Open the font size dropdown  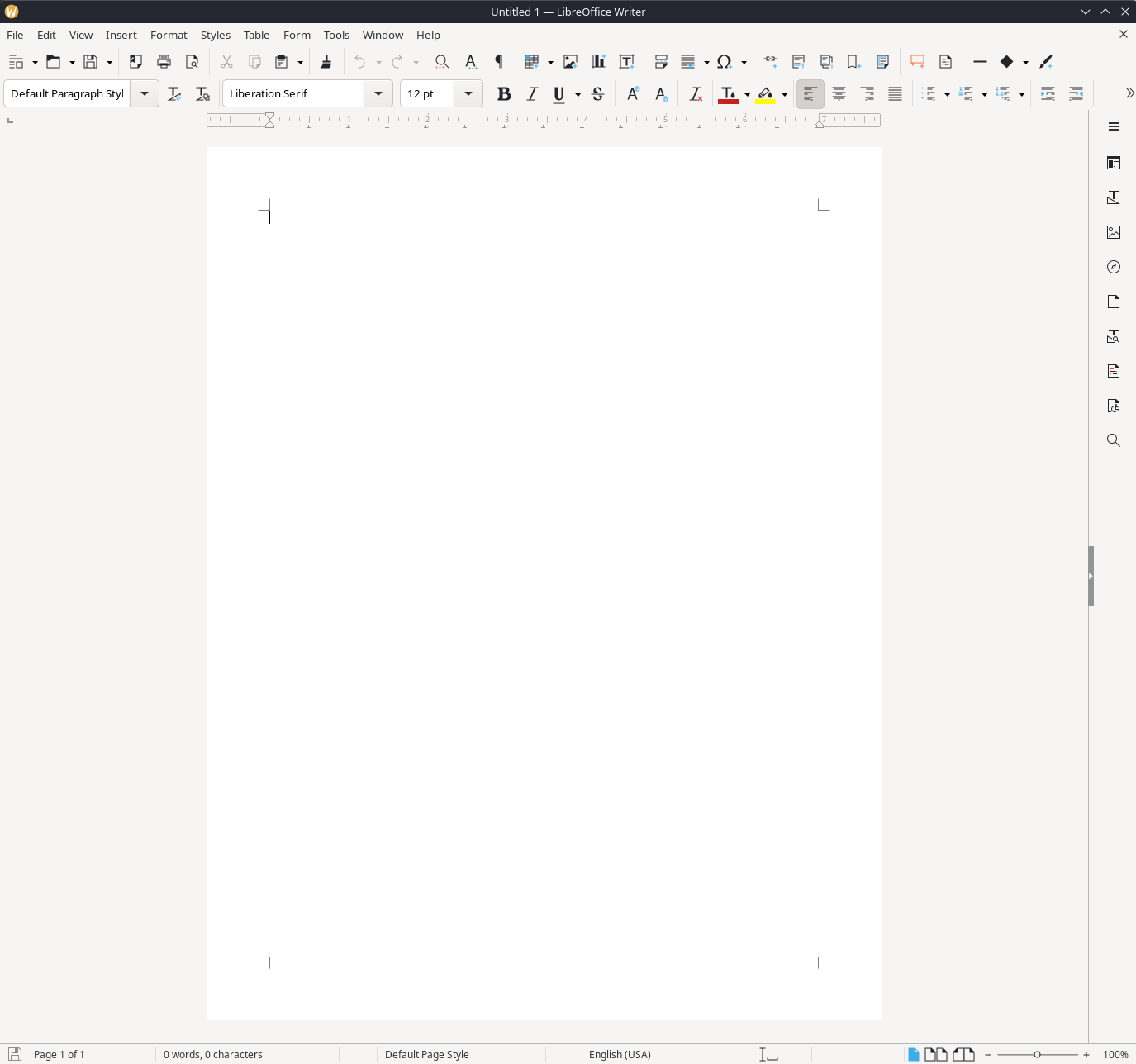(468, 94)
